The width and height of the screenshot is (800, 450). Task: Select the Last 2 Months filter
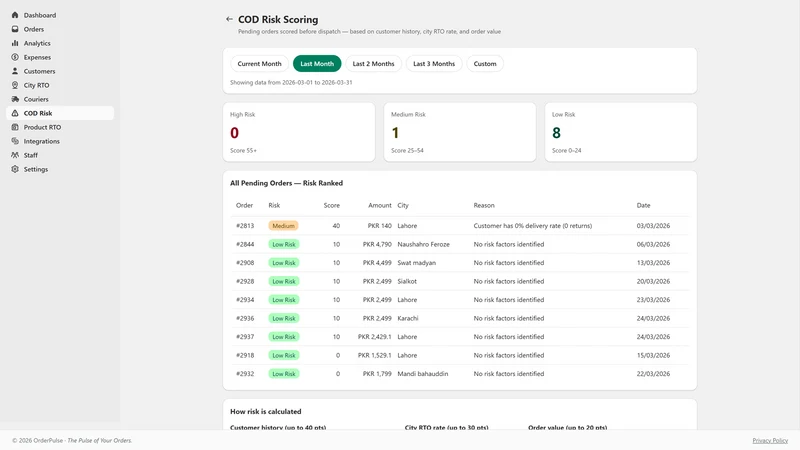[x=373, y=64]
